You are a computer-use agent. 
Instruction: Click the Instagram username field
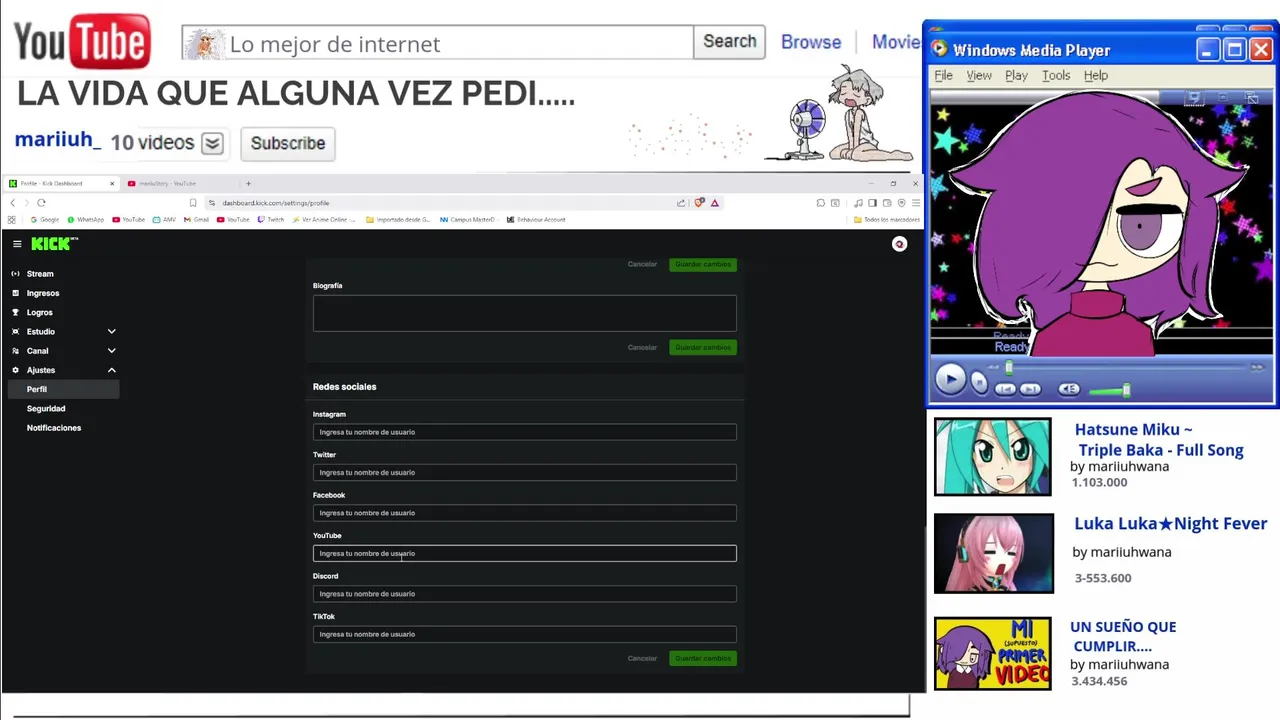click(525, 432)
